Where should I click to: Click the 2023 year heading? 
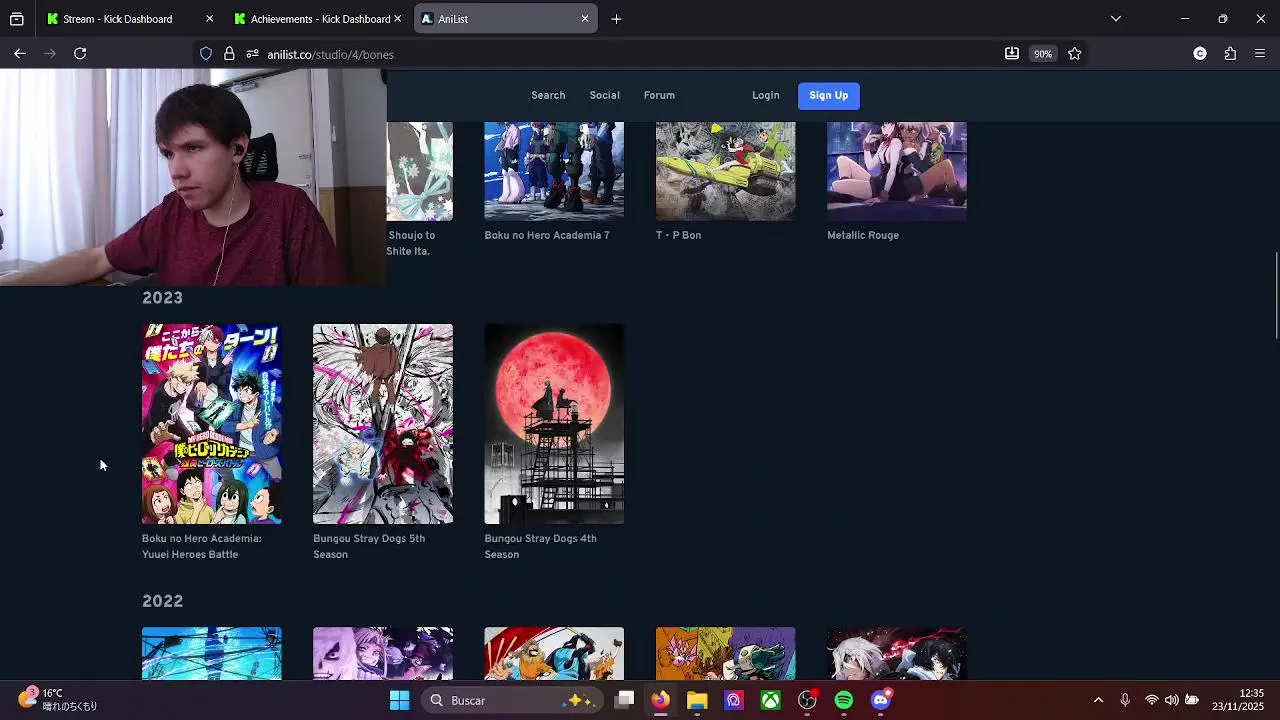[x=162, y=298]
